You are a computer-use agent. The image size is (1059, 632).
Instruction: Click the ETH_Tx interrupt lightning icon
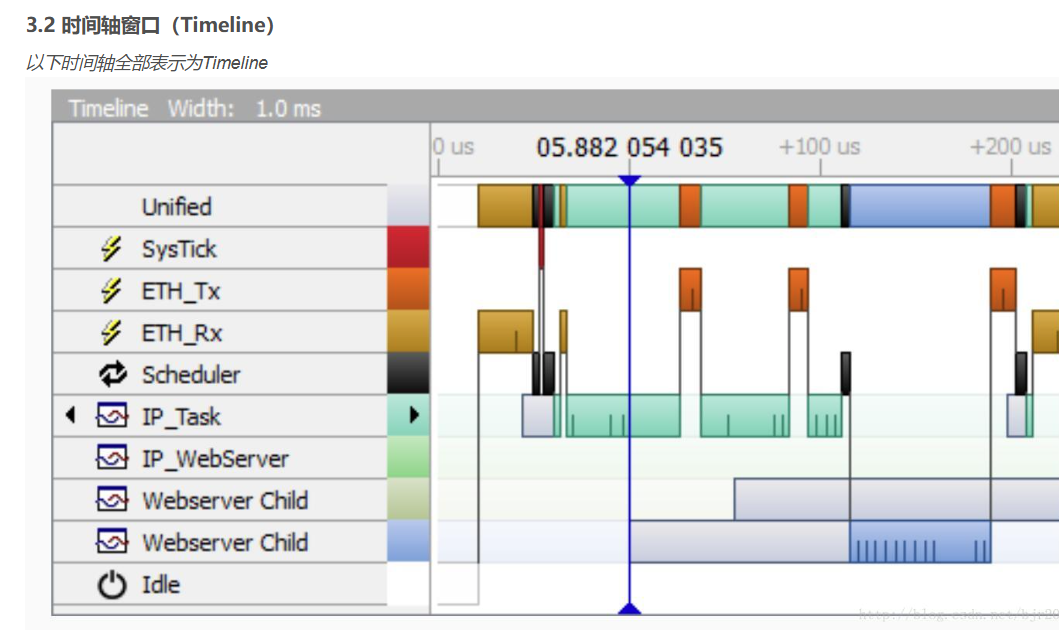[x=111, y=290]
